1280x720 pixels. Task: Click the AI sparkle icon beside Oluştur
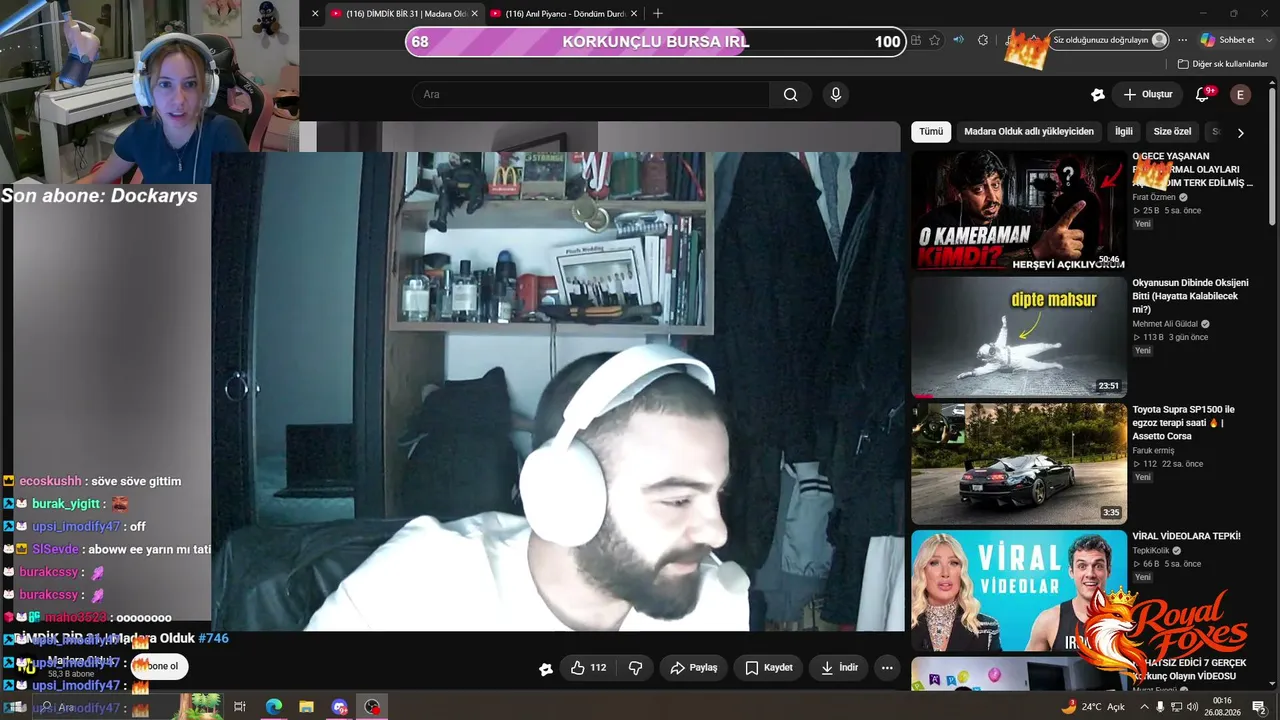tap(1098, 95)
